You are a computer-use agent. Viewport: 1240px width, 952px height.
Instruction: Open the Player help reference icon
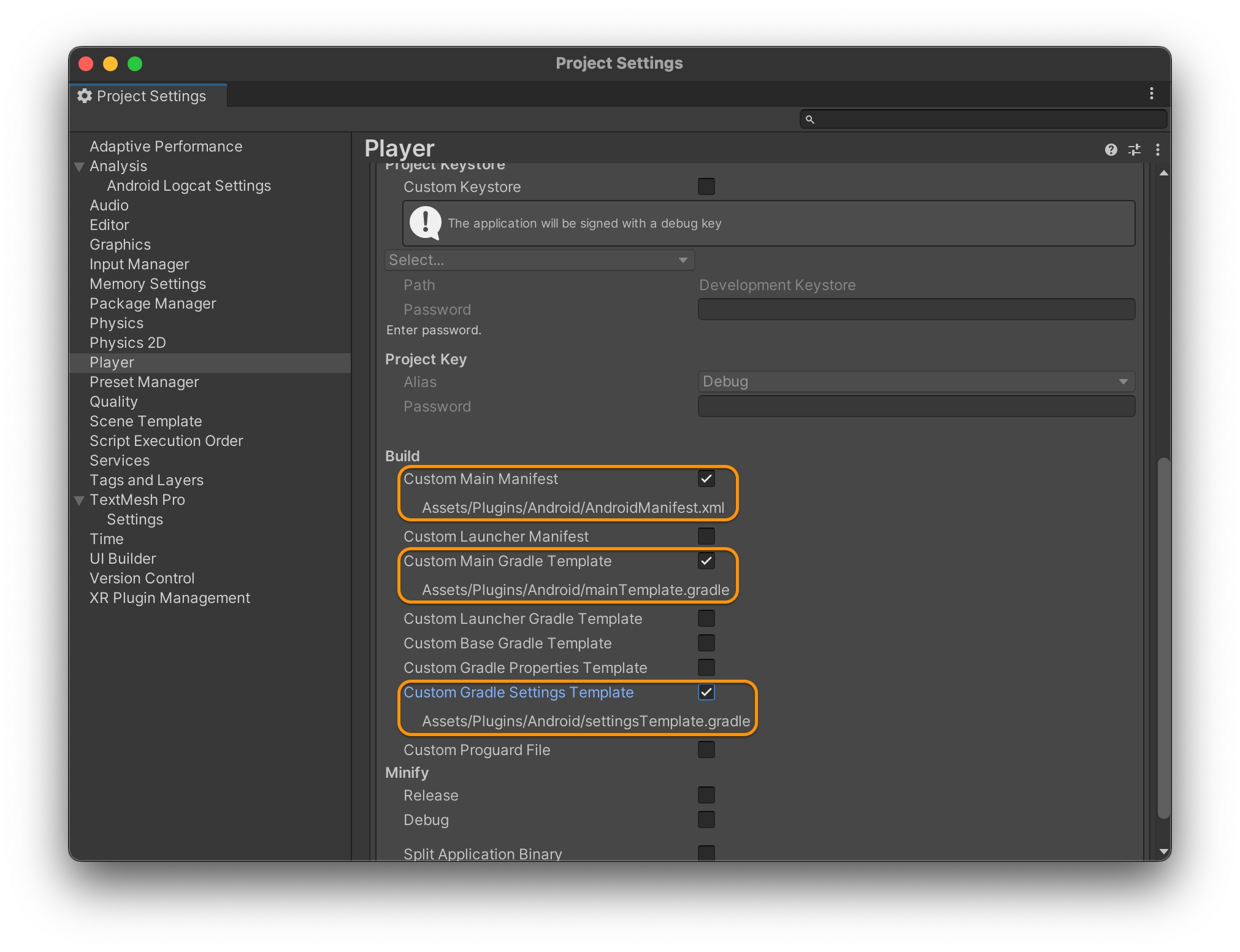(x=1111, y=150)
